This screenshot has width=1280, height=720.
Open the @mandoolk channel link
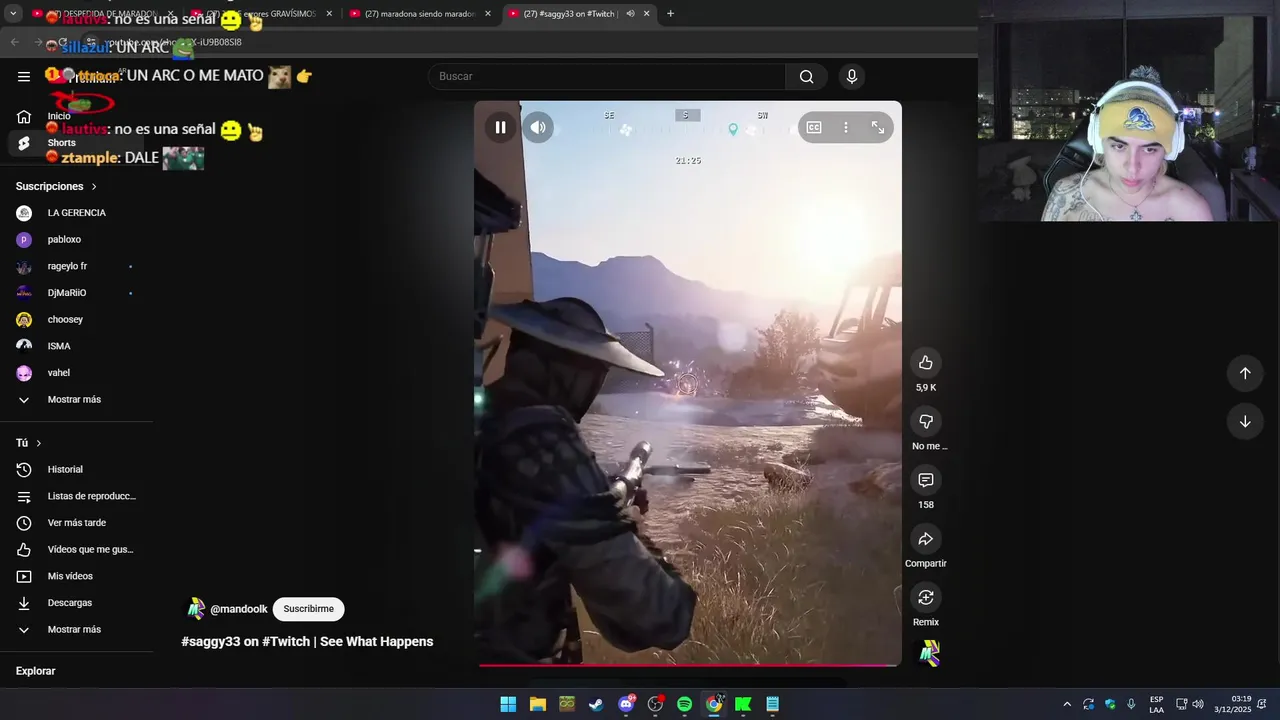(x=239, y=609)
